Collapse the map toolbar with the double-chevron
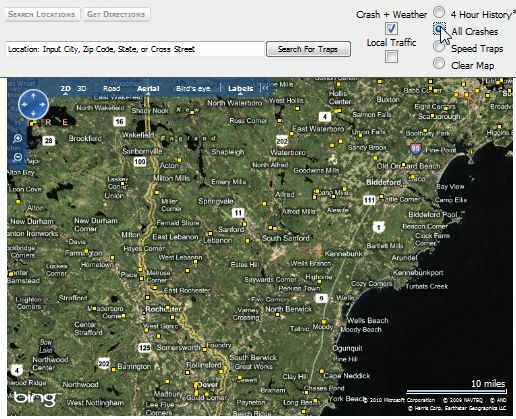 coord(265,88)
